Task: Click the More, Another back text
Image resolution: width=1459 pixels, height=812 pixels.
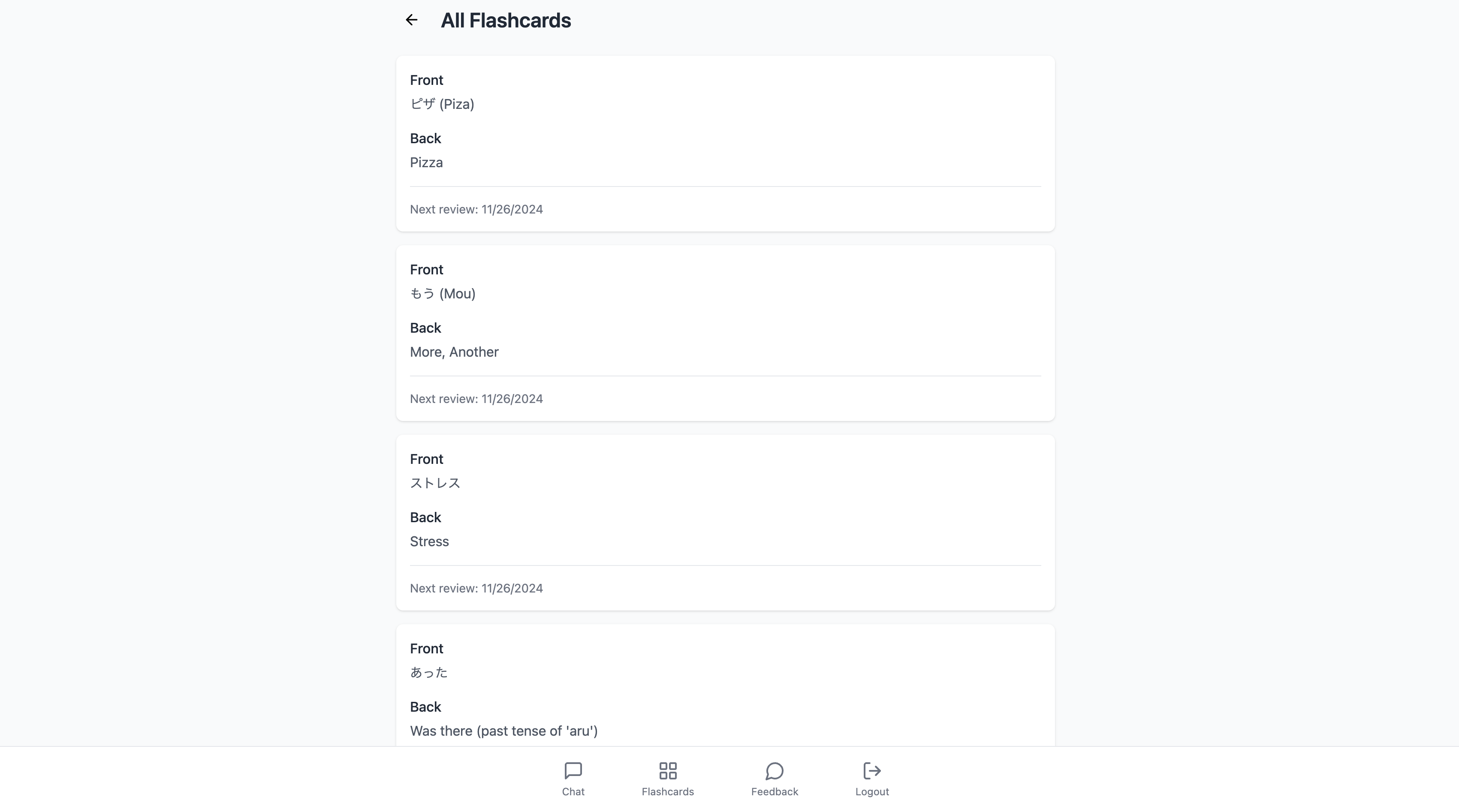Action: pos(454,352)
